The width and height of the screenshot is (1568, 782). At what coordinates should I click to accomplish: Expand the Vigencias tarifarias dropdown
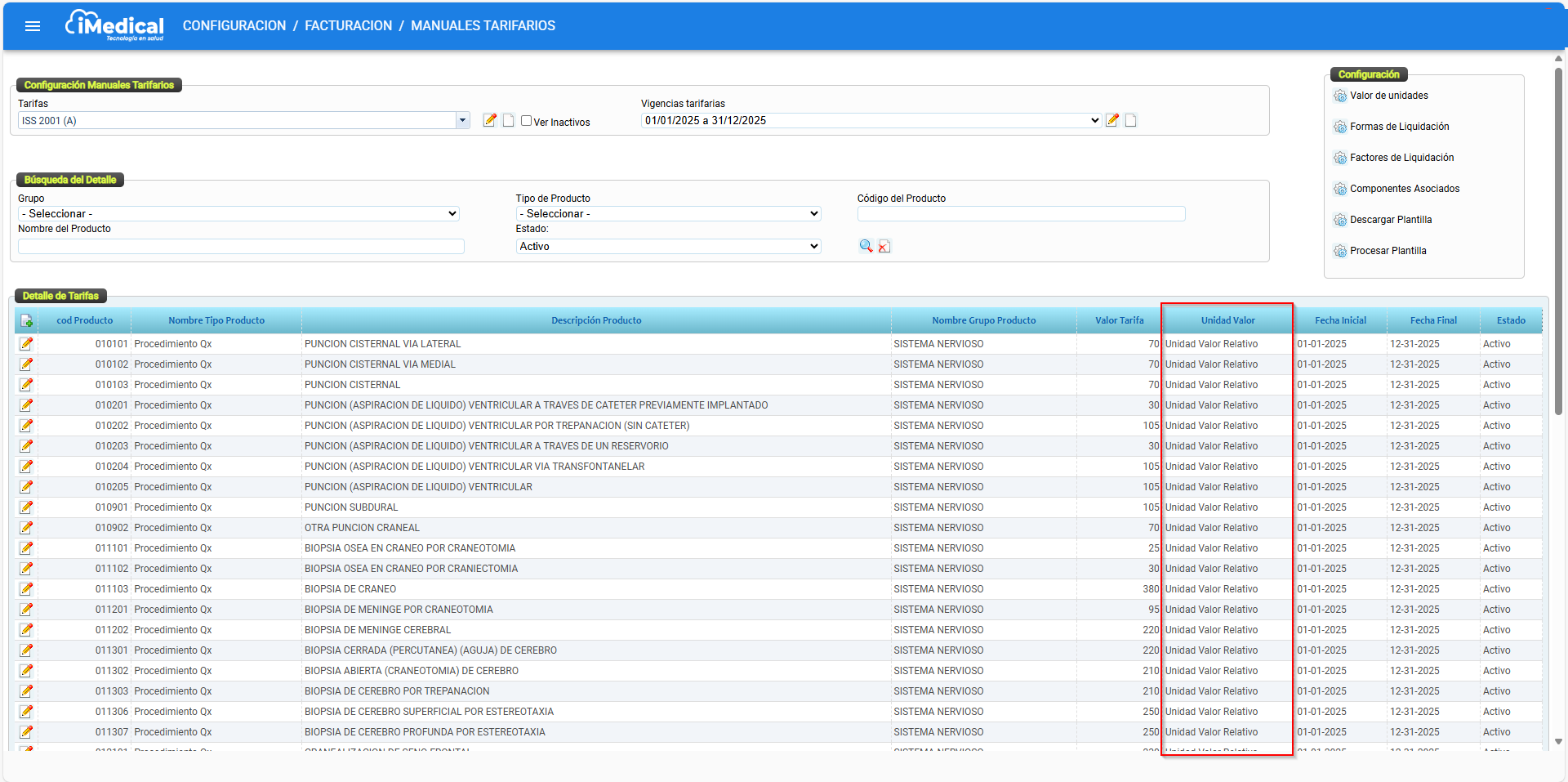(x=871, y=120)
